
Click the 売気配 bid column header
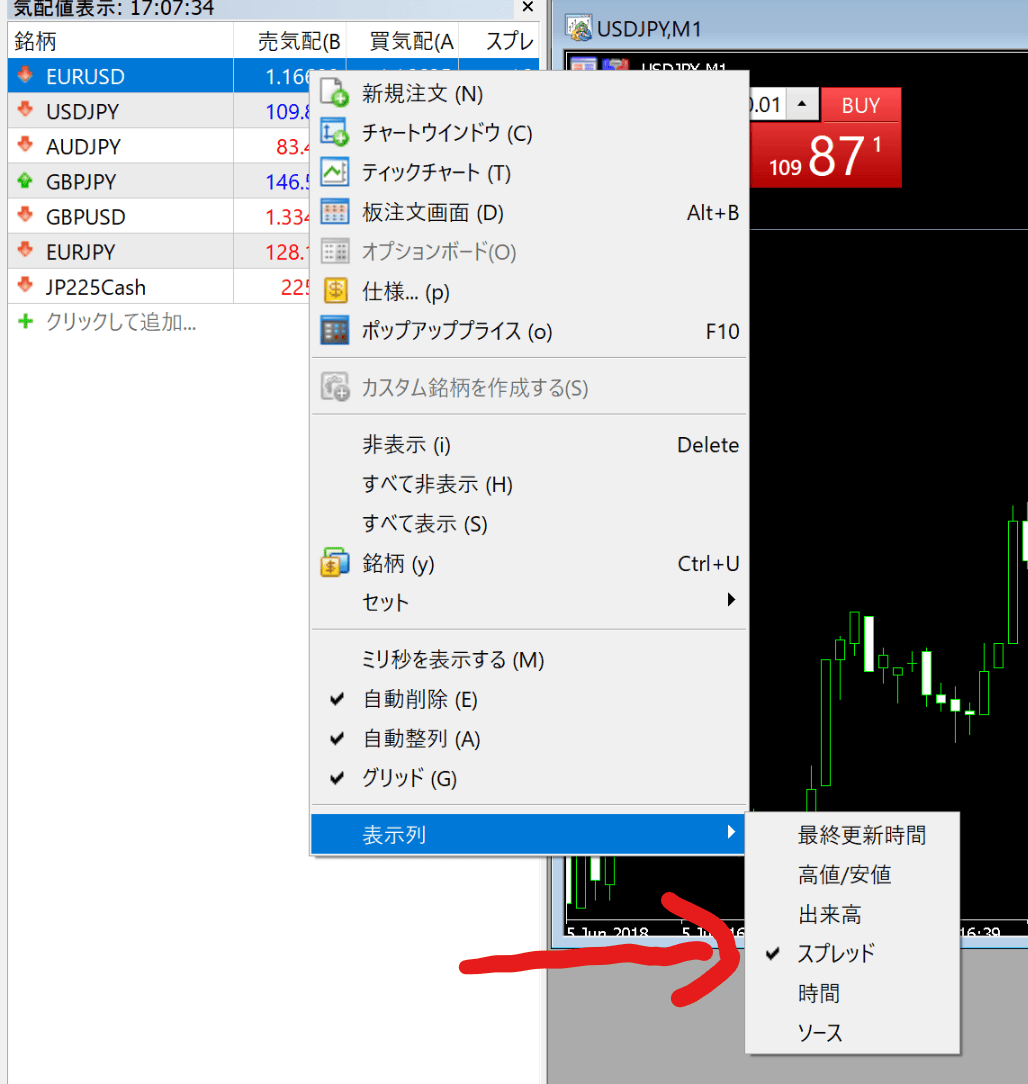pyautogui.click(x=290, y=41)
